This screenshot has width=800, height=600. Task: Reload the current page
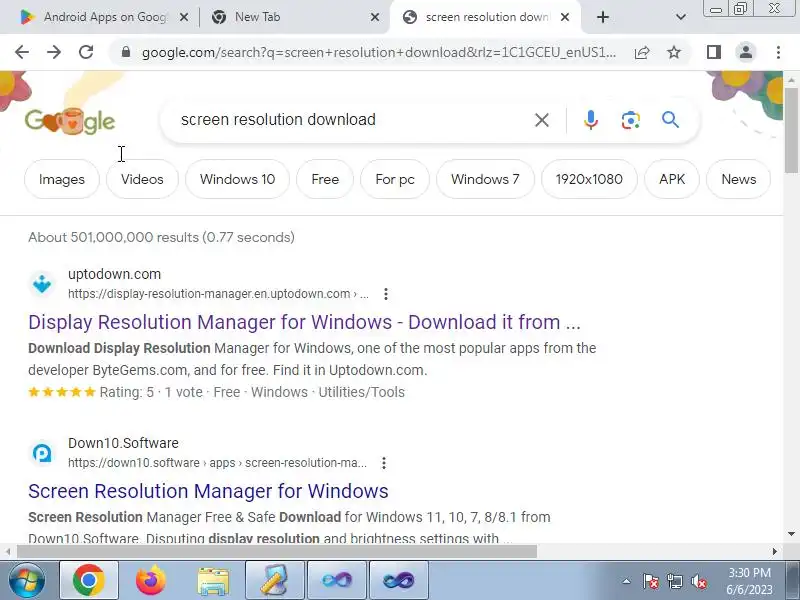tap(86, 52)
